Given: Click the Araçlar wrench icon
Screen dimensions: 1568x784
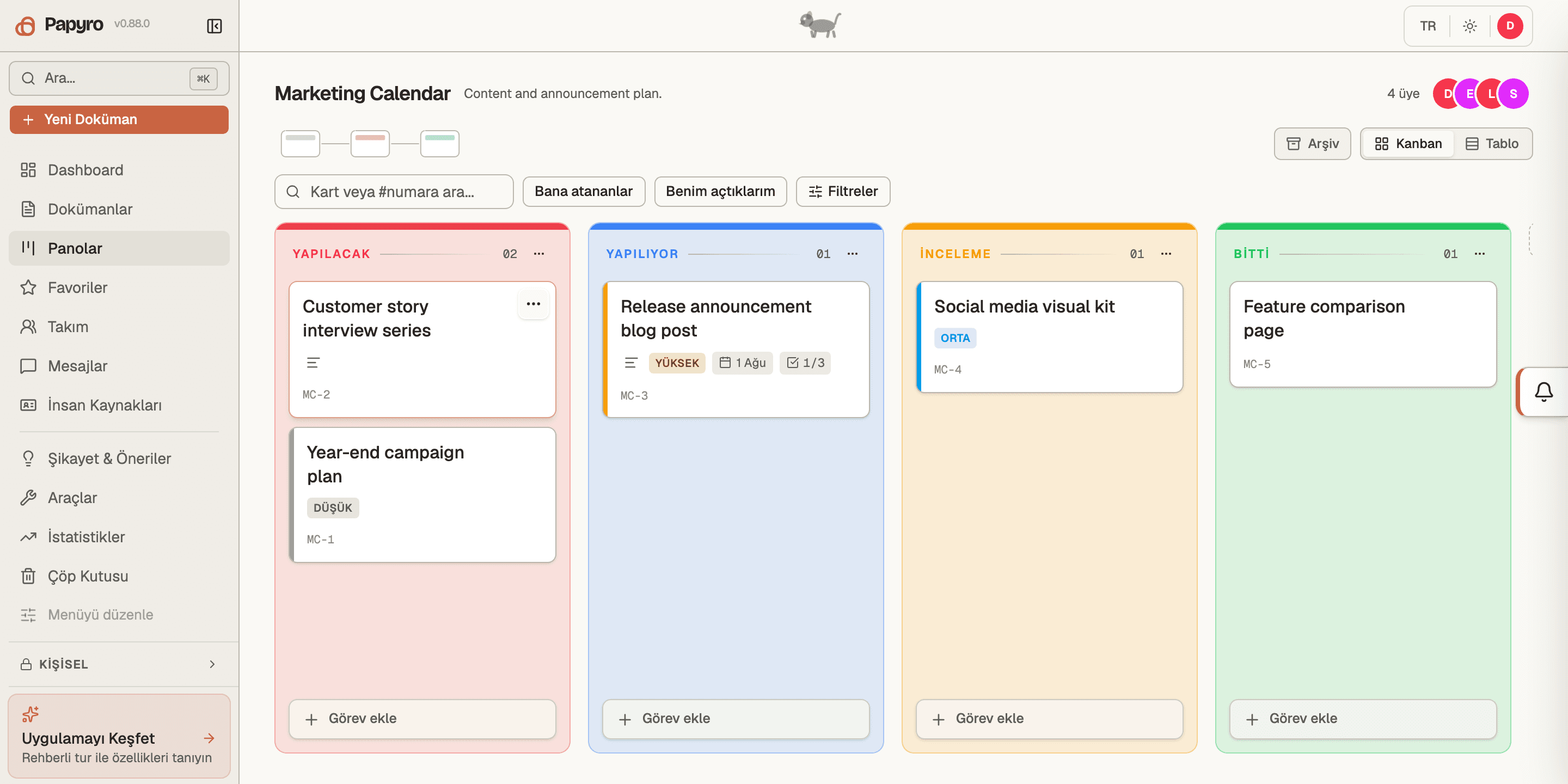Looking at the screenshot, I should (28, 498).
